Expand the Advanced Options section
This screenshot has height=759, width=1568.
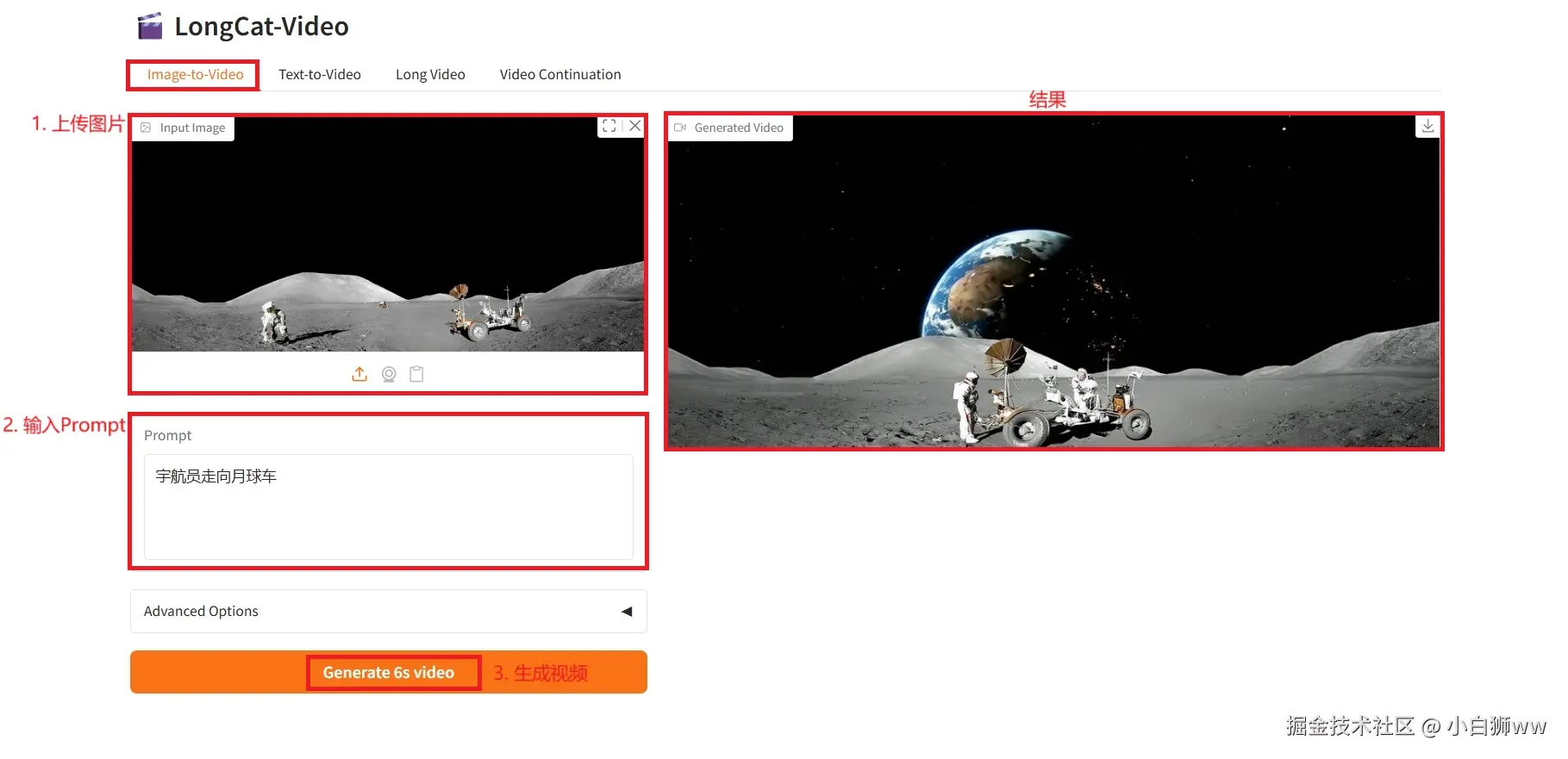[388, 611]
